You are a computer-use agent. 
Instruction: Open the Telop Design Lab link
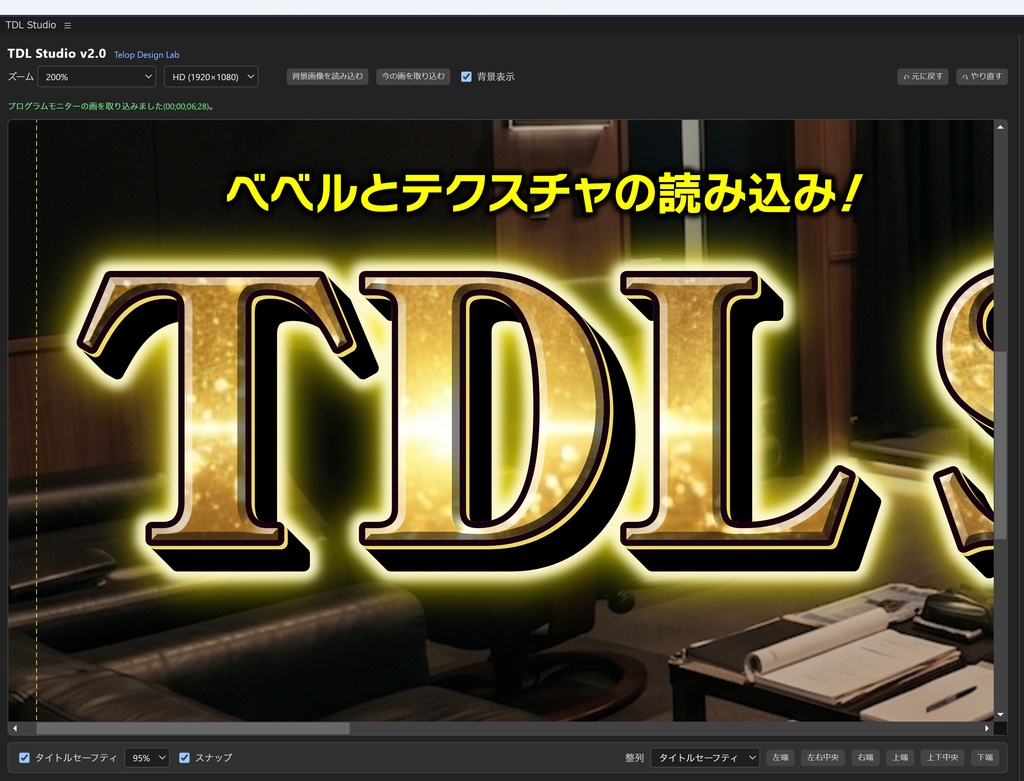[146, 55]
